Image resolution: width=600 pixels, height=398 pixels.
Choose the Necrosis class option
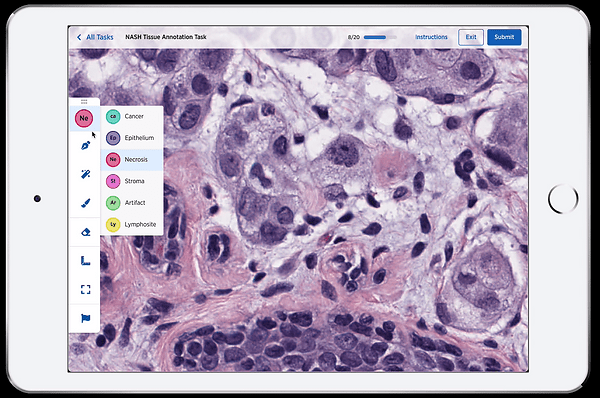click(x=132, y=160)
